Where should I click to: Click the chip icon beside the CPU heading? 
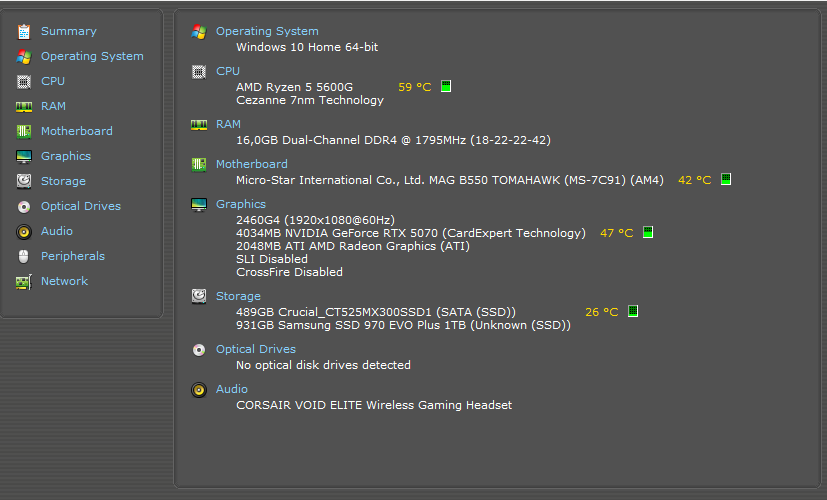tap(199, 72)
